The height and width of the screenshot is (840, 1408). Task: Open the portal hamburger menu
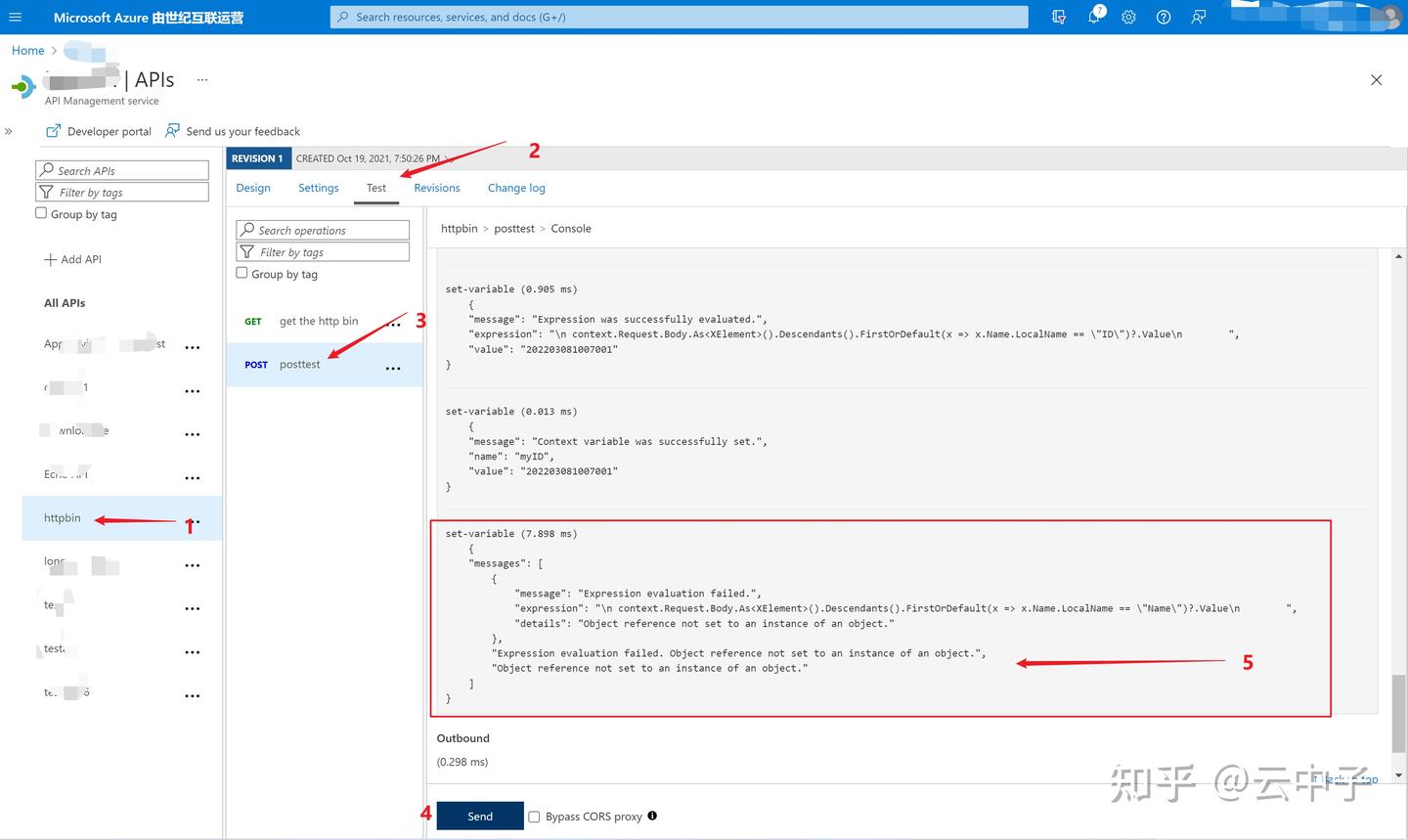tap(15, 17)
